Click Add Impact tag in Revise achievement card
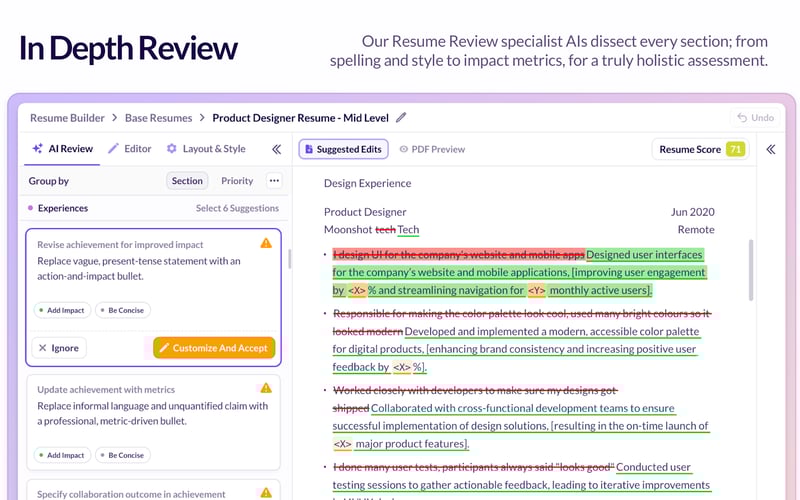This screenshot has width=800, height=500. click(x=62, y=310)
